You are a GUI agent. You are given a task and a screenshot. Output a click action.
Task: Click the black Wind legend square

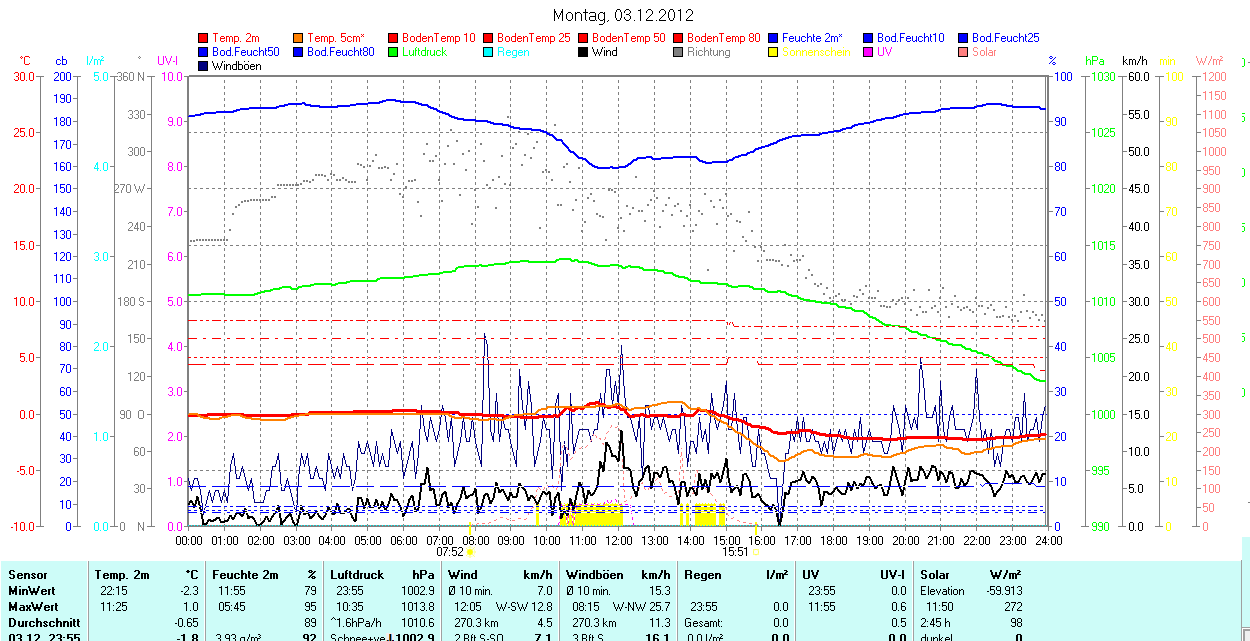584,52
